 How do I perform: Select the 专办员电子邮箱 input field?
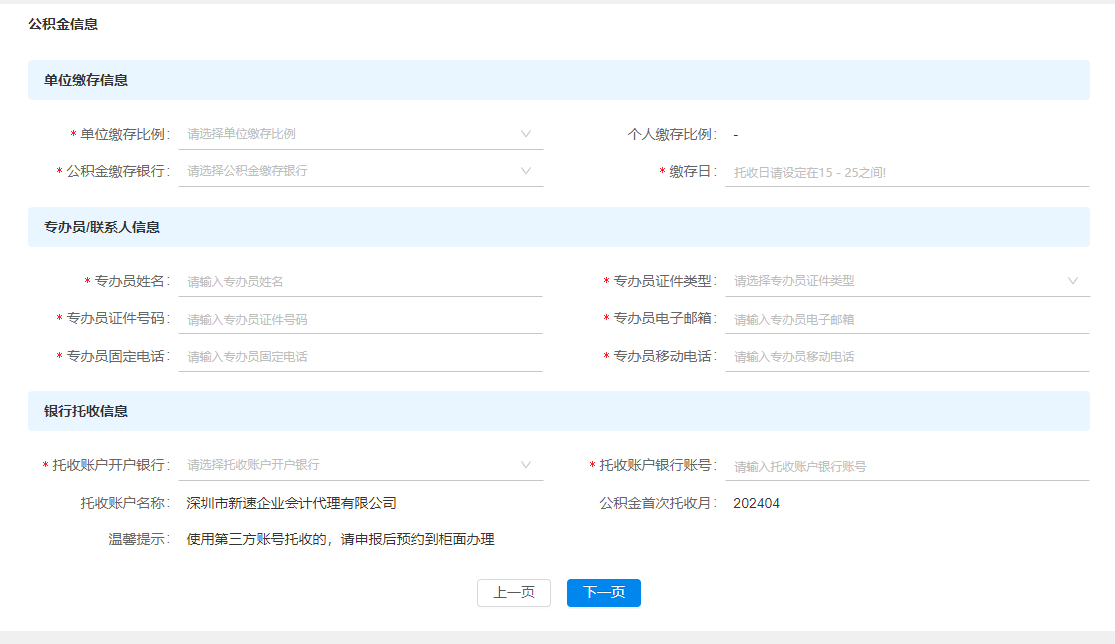(906, 320)
